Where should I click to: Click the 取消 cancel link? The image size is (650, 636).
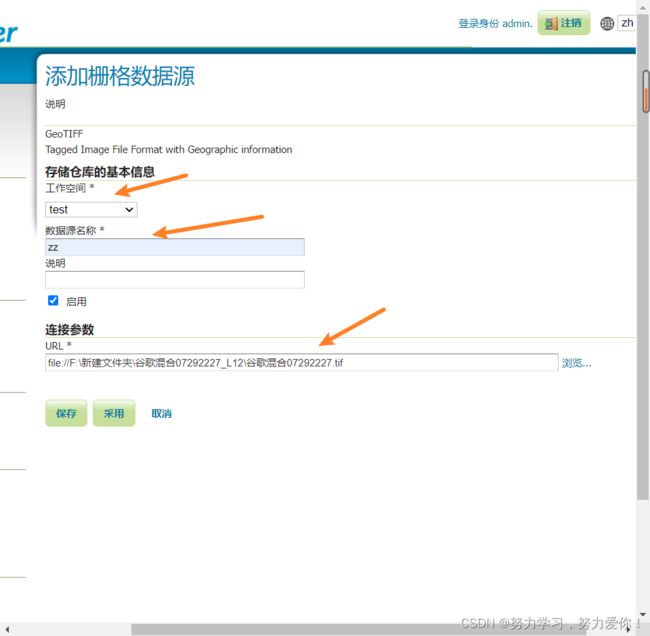coord(161,413)
